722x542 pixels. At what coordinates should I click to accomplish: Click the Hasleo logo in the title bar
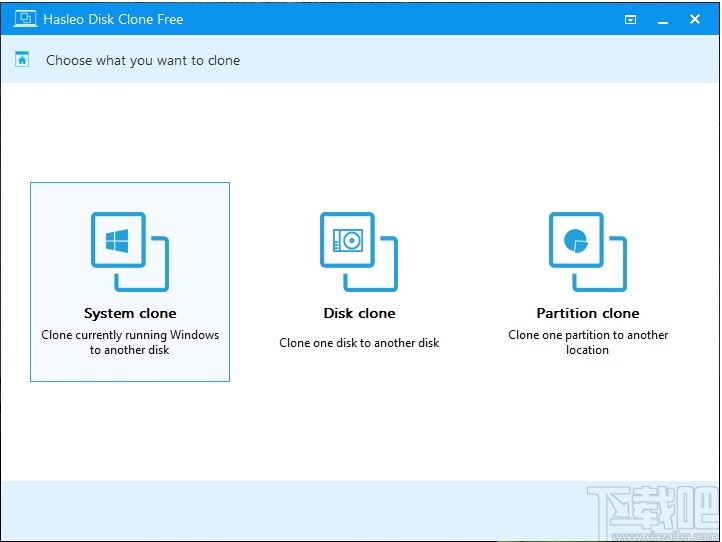[x=25, y=19]
